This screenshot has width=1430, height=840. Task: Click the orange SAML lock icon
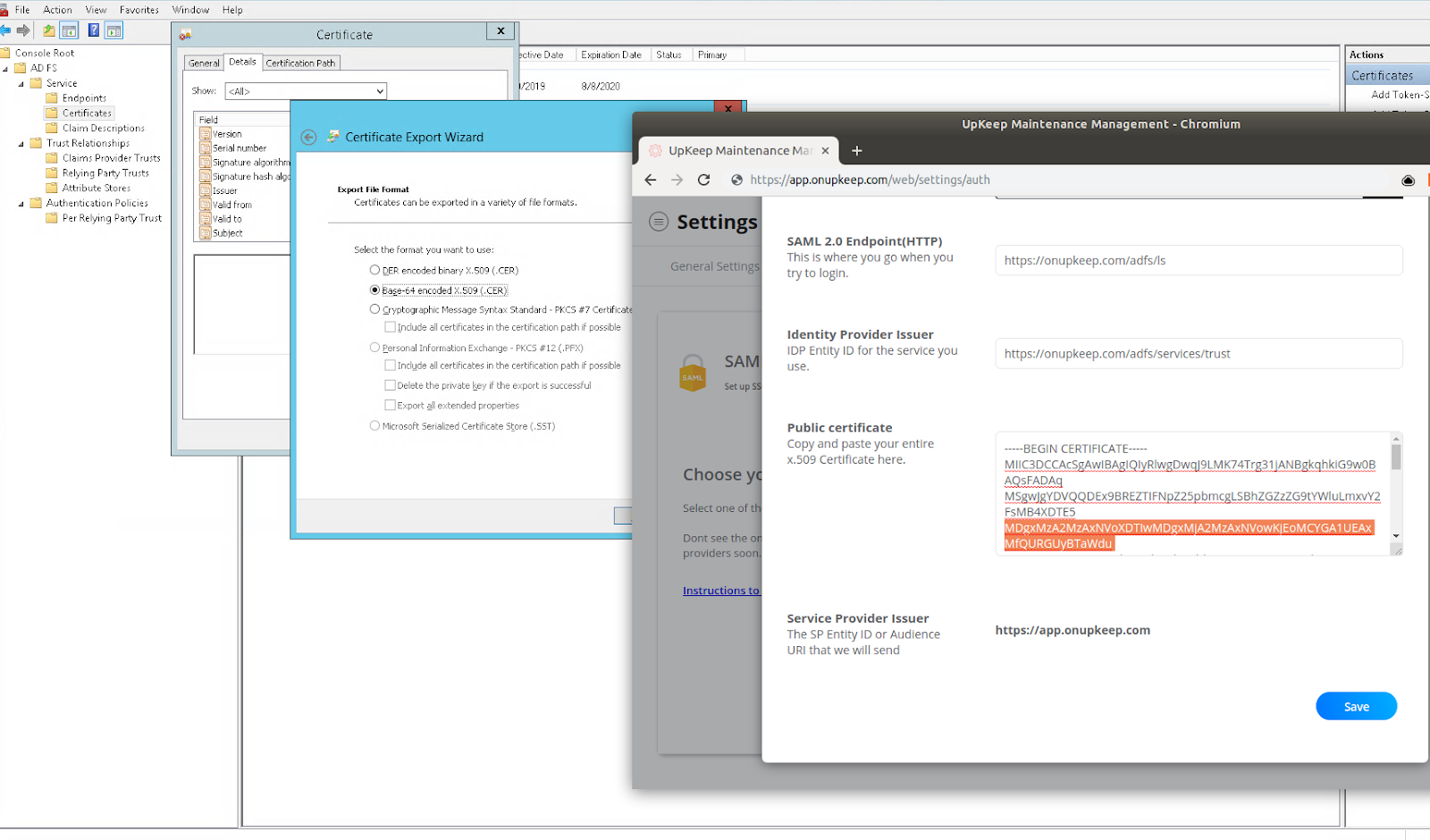(x=693, y=373)
